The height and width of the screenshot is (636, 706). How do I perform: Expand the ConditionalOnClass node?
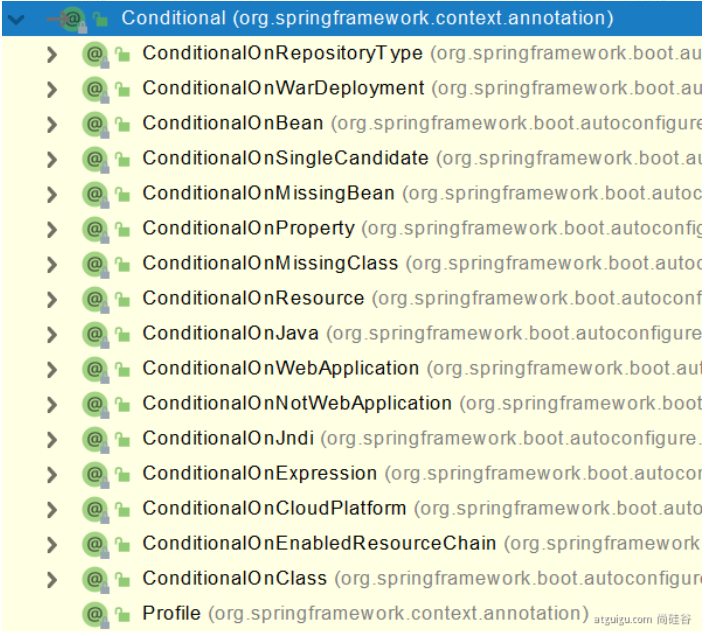[52, 580]
